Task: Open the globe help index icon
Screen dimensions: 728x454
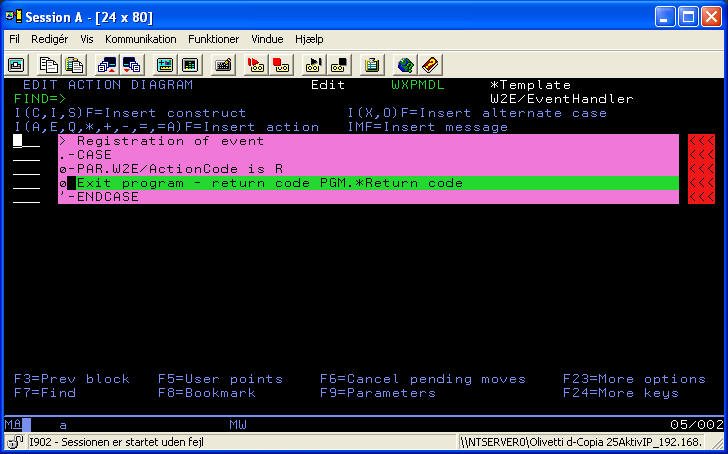Action: [405, 65]
